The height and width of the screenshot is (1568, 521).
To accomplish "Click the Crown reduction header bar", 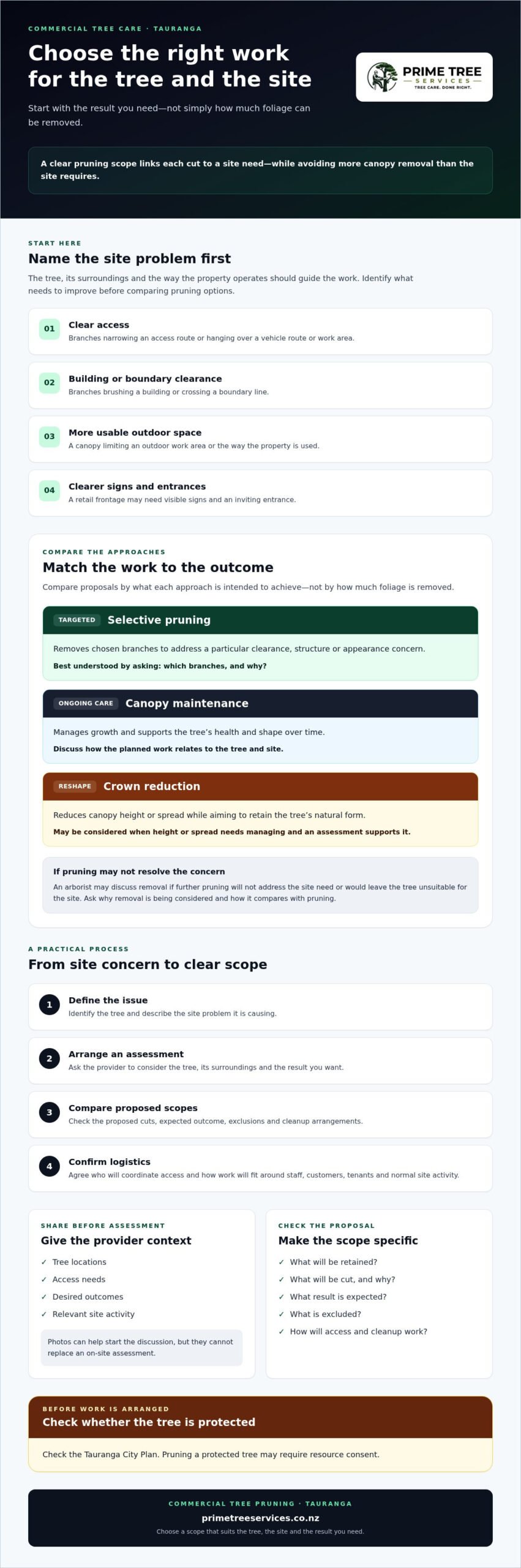I will tap(260, 786).
